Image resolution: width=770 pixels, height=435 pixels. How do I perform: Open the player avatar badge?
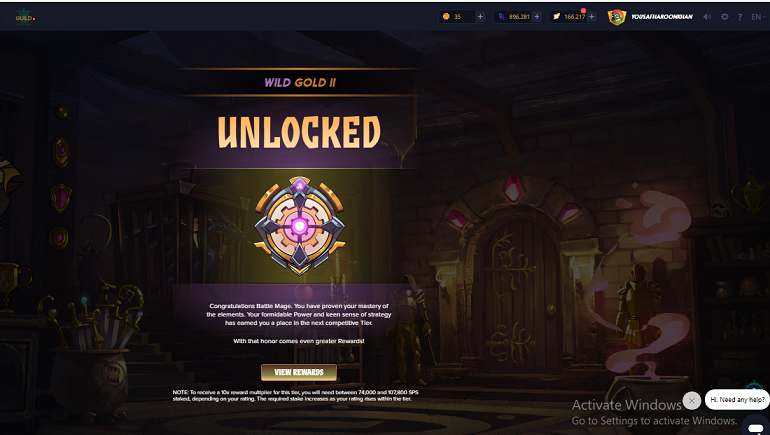tap(617, 17)
